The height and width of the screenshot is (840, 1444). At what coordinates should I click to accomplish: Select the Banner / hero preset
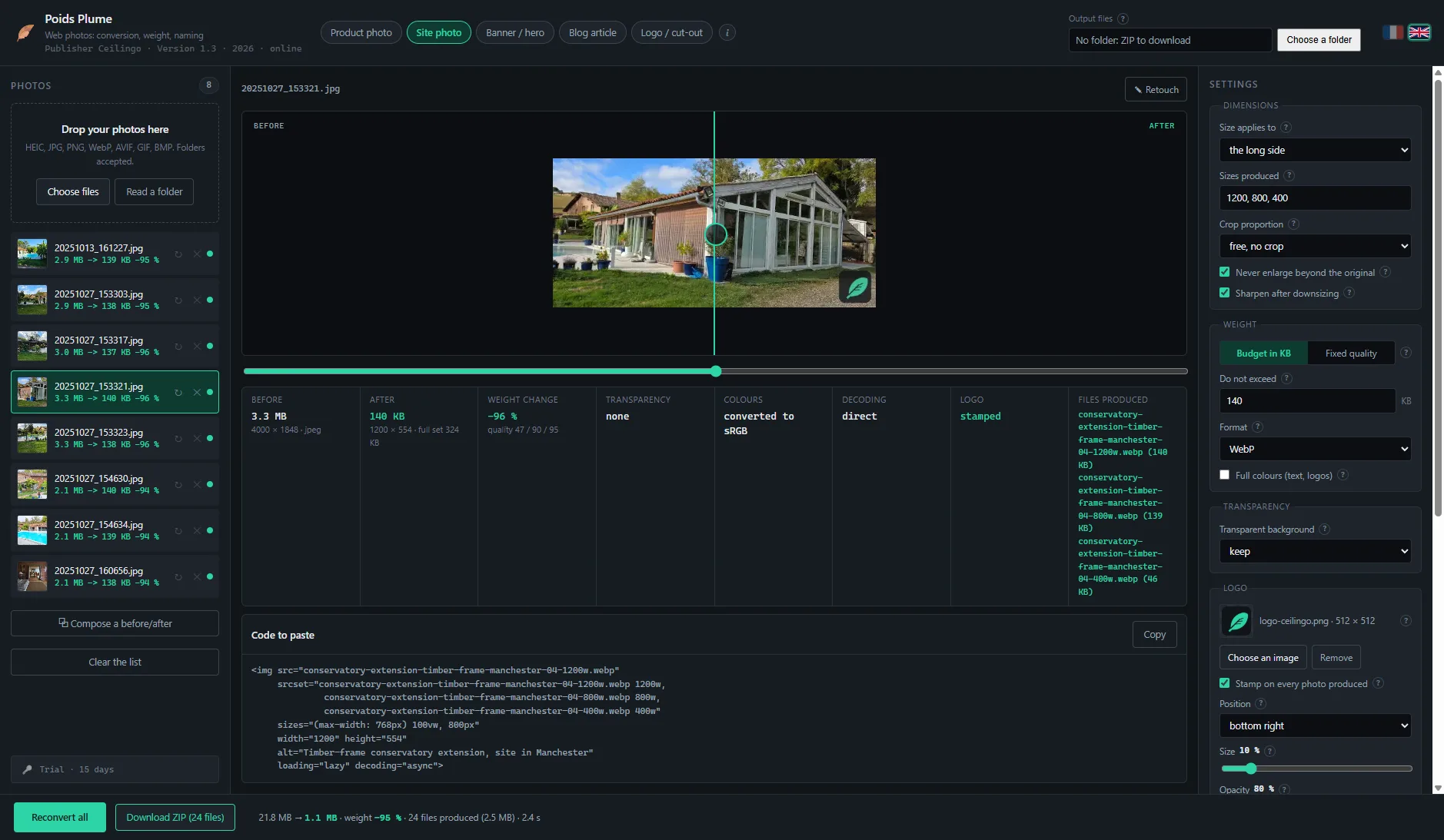pyautogui.click(x=515, y=32)
